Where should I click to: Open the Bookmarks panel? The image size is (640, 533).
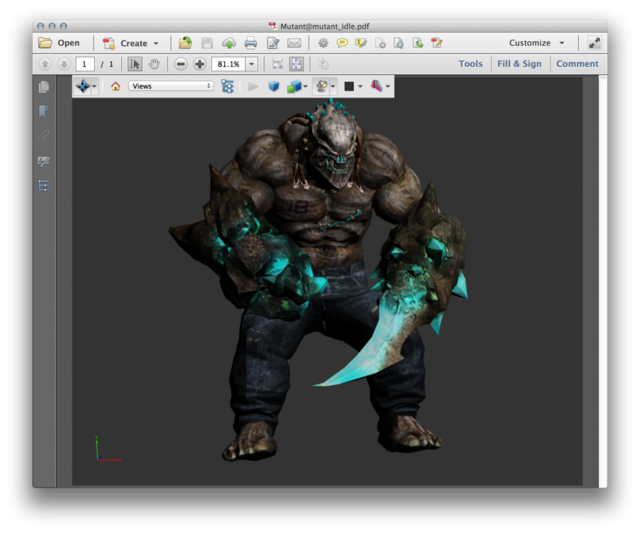44,111
